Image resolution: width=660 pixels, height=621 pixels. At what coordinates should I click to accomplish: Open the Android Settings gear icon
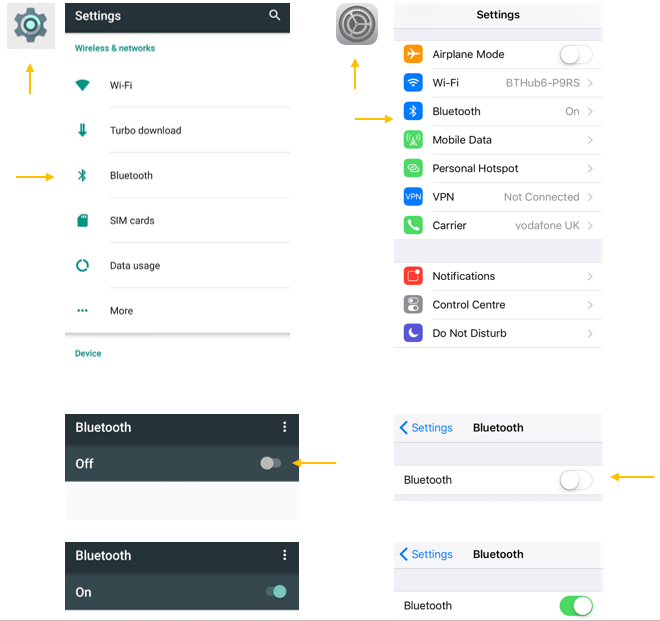pos(30,25)
